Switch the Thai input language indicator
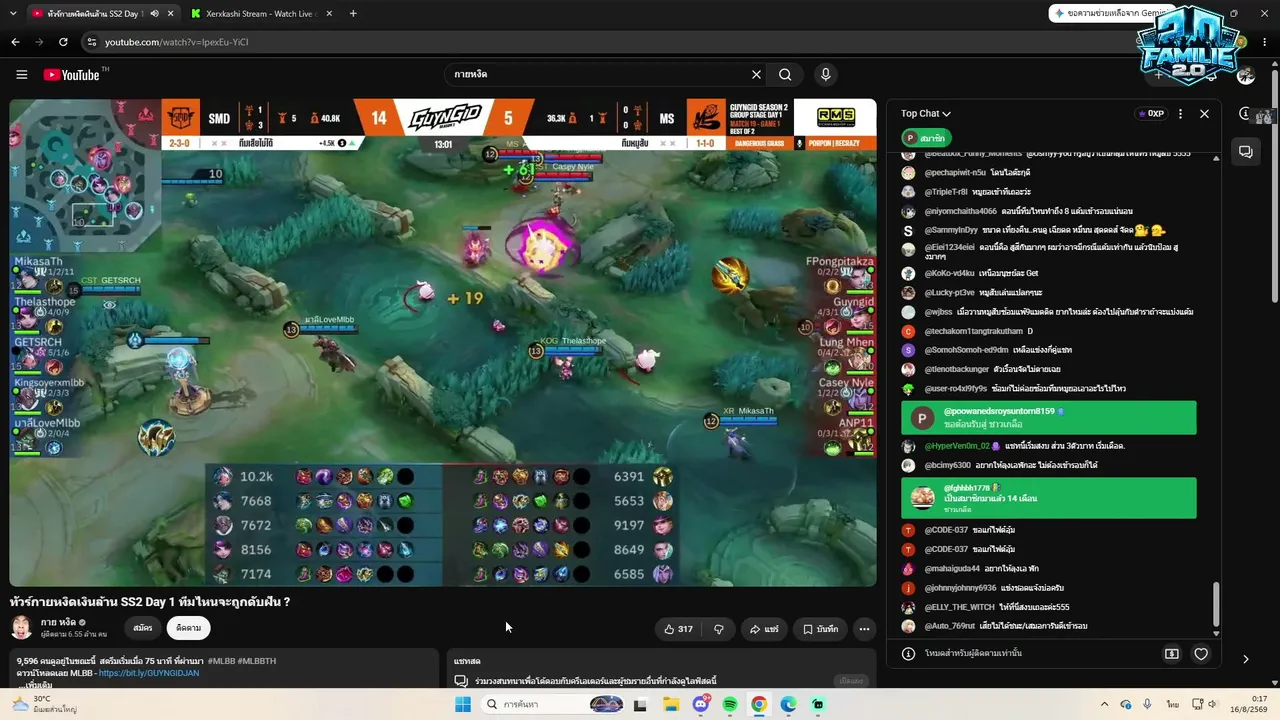 tap(1172, 704)
